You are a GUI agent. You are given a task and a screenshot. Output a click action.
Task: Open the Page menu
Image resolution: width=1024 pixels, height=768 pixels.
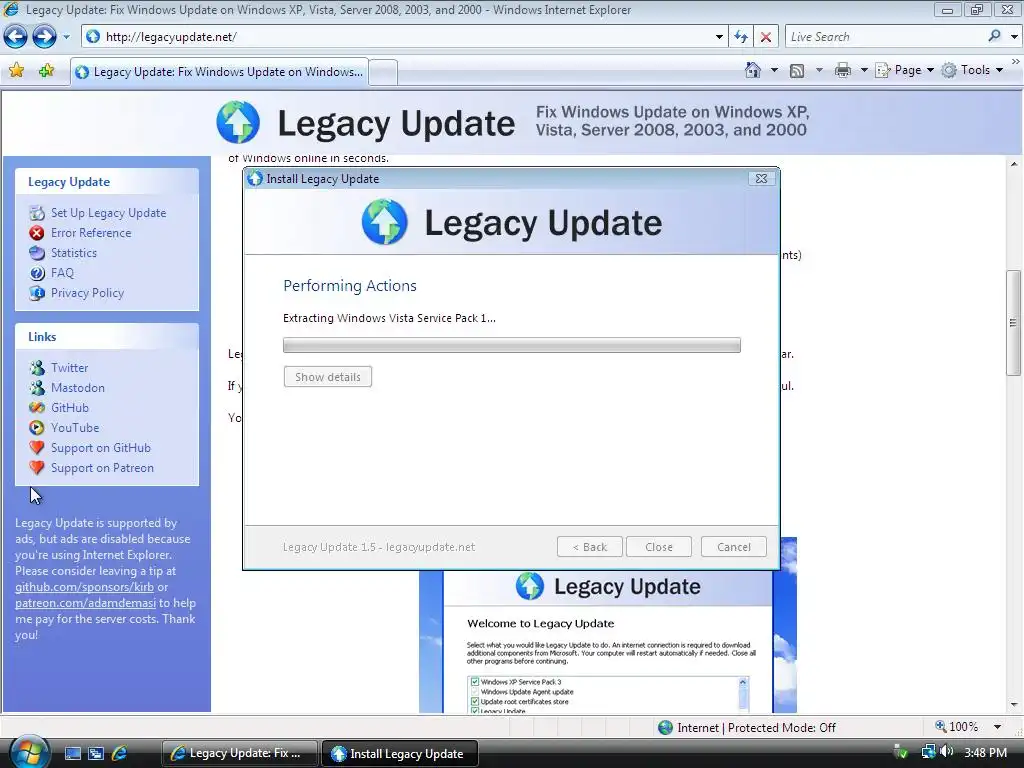click(x=904, y=70)
